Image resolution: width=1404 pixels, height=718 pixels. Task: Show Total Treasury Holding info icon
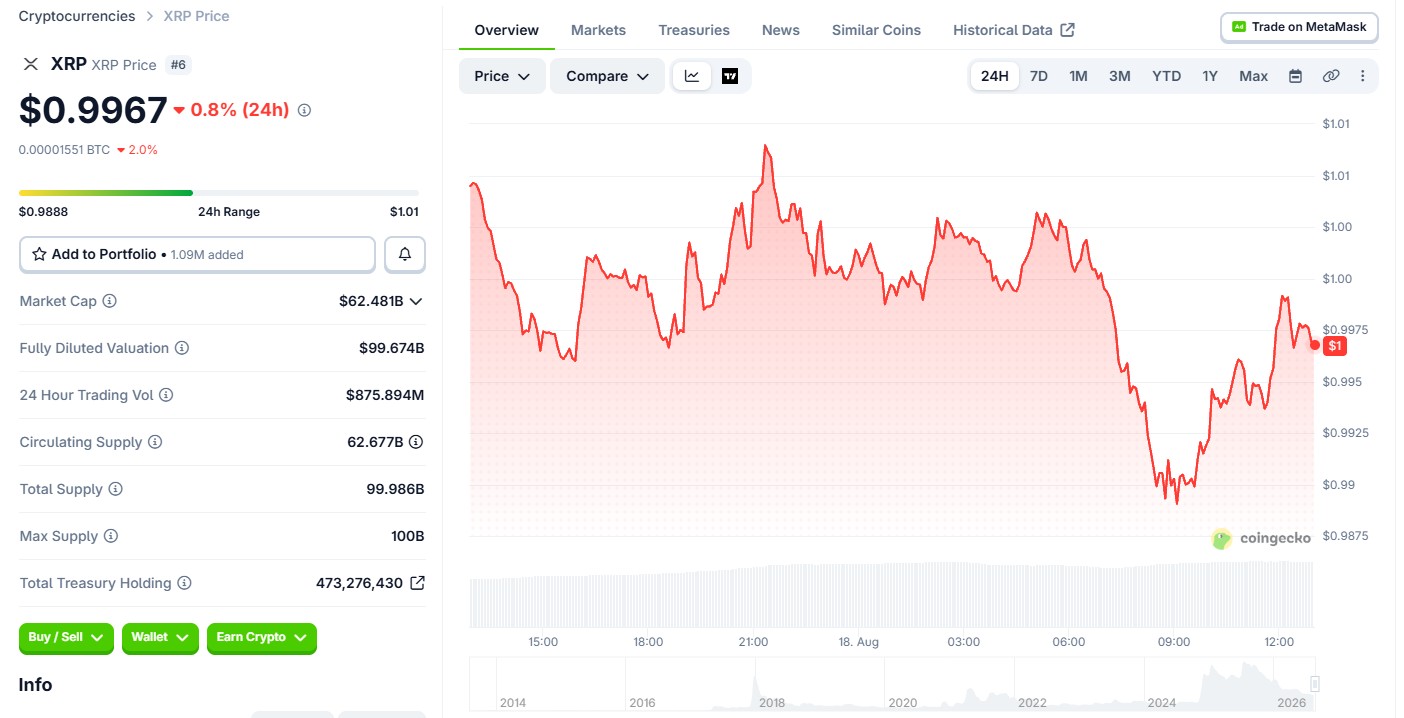[184, 583]
